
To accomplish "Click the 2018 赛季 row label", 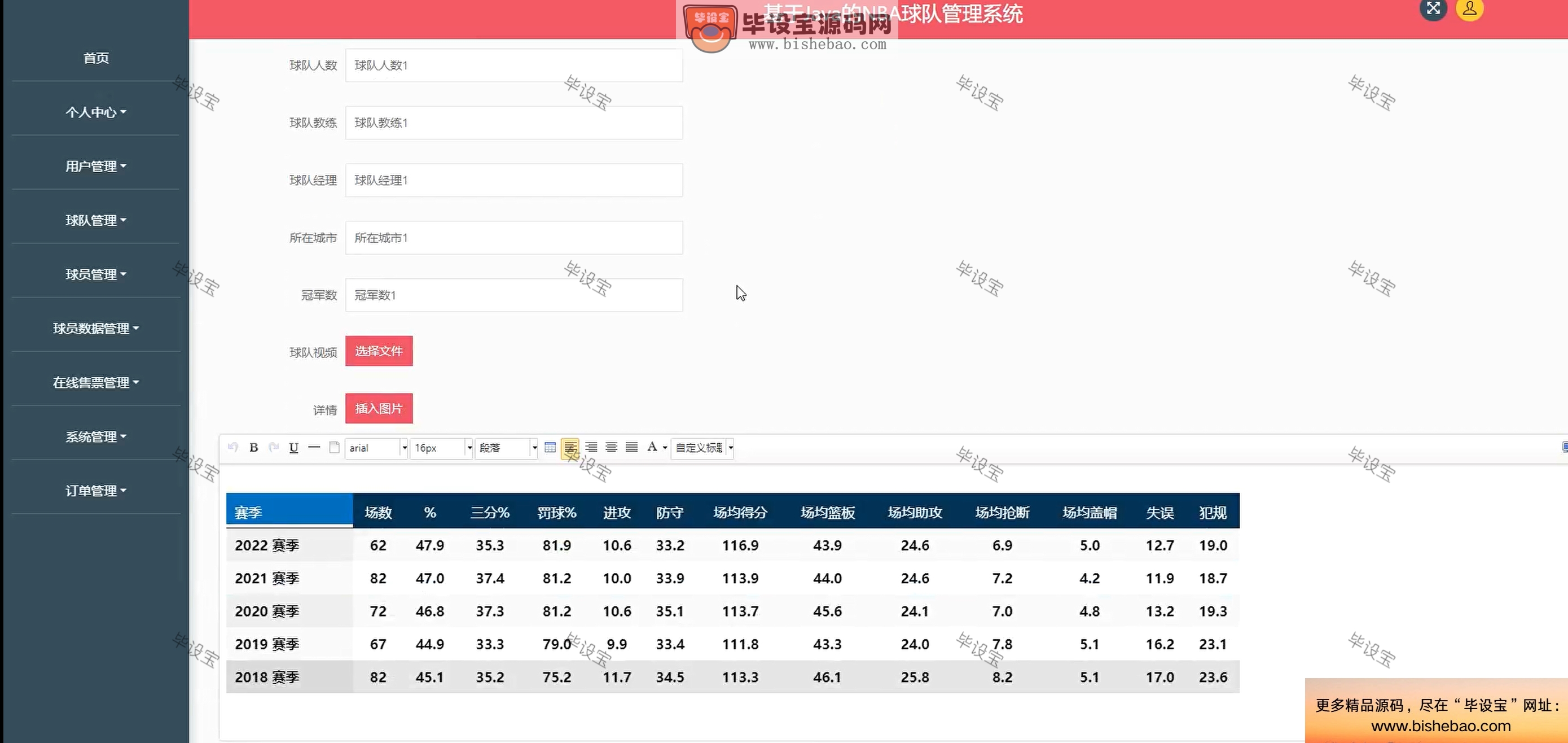I will 267,678.
